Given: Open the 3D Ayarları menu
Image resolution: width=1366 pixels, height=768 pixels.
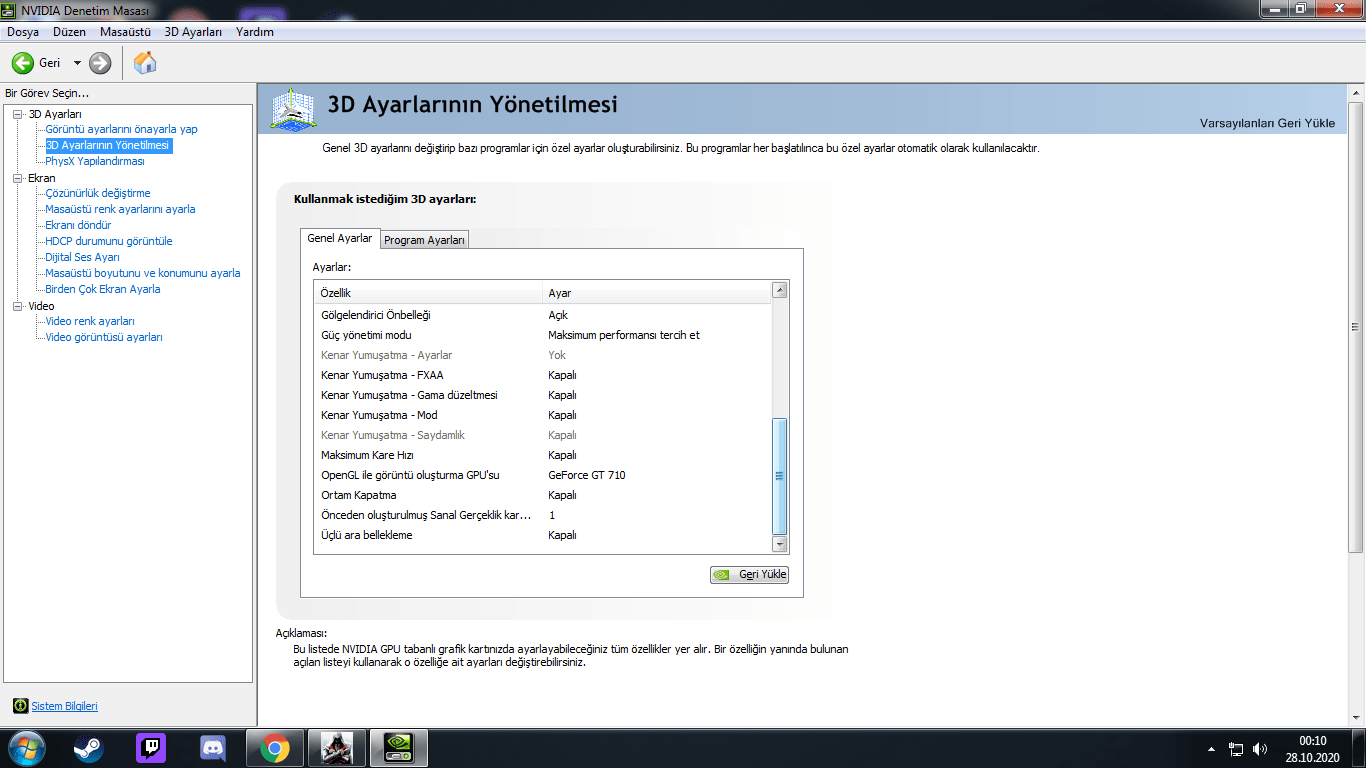Looking at the screenshot, I should [x=193, y=32].
